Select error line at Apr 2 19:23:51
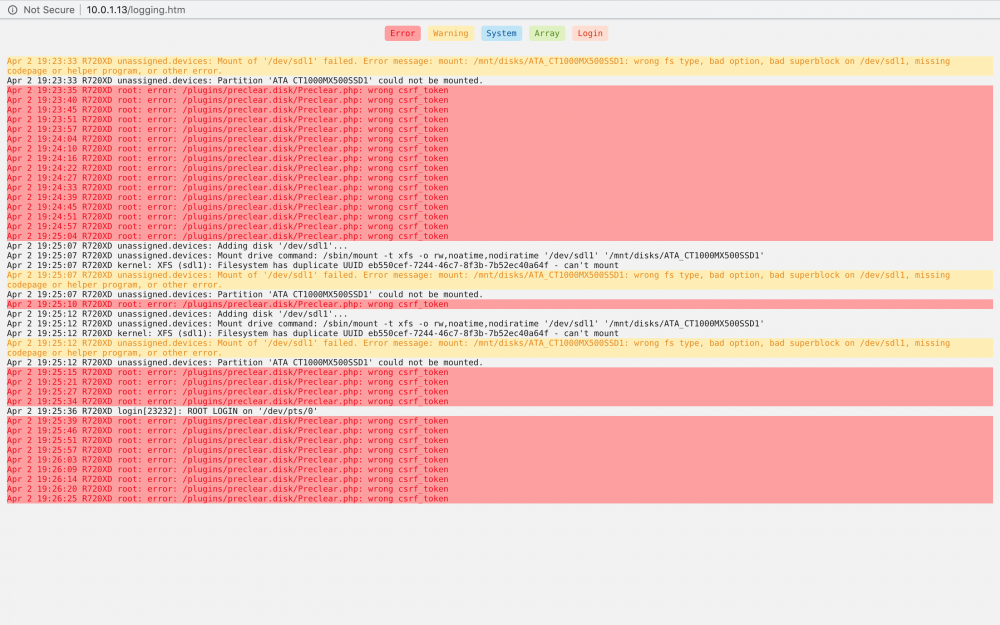 tap(500, 119)
